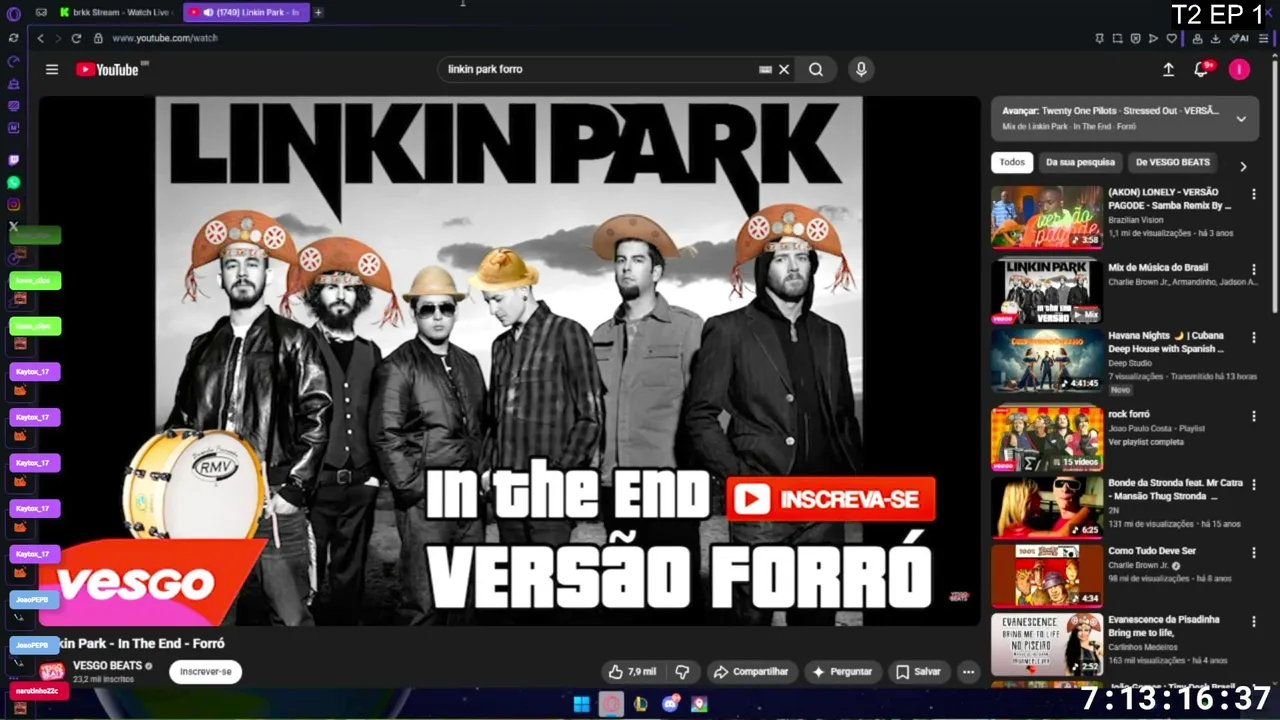
Task: Open the browser downloads icon
Action: [x=1215, y=38]
